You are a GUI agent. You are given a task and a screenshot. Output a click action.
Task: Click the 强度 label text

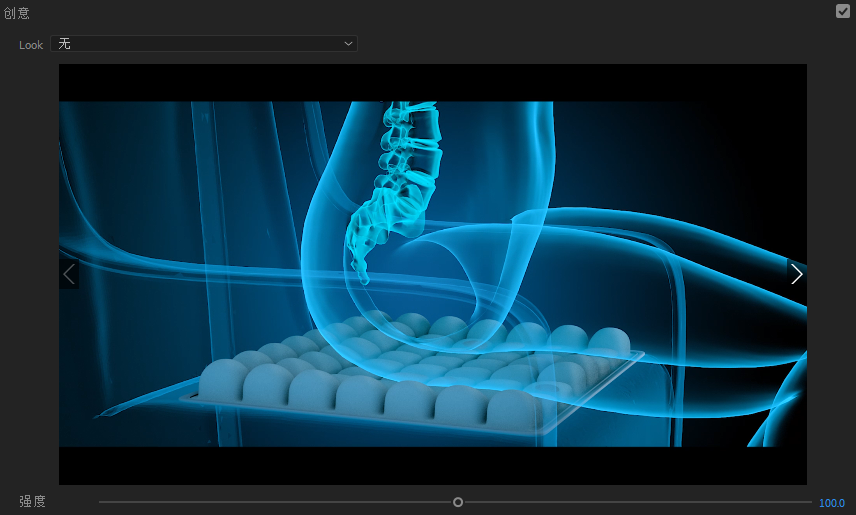(x=32, y=502)
